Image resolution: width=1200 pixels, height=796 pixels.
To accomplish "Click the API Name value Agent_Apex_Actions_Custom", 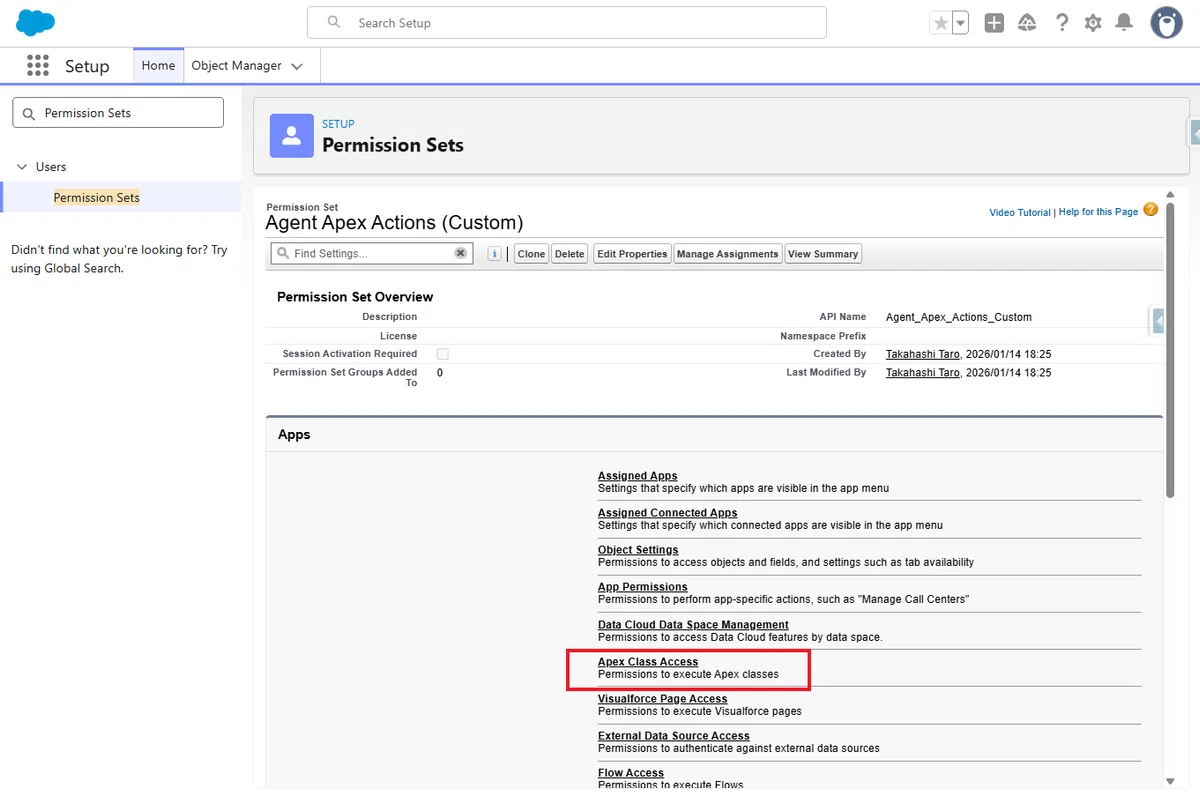I will [x=959, y=317].
